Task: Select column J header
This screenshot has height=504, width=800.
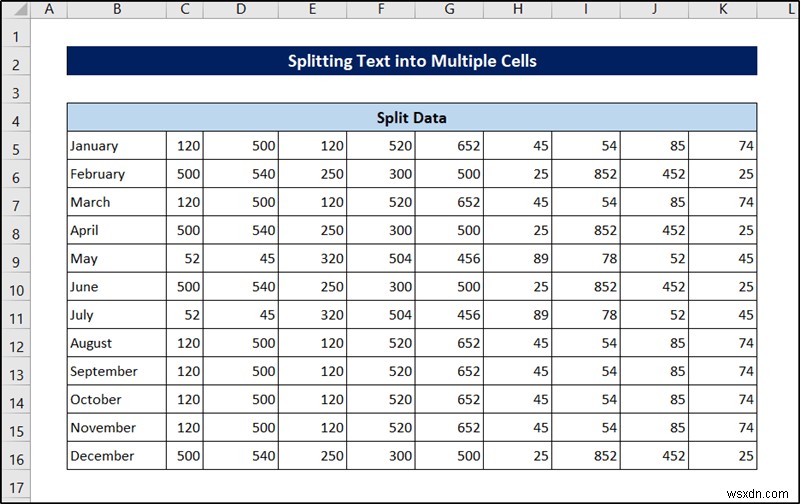Action: pyautogui.click(x=655, y=9)
